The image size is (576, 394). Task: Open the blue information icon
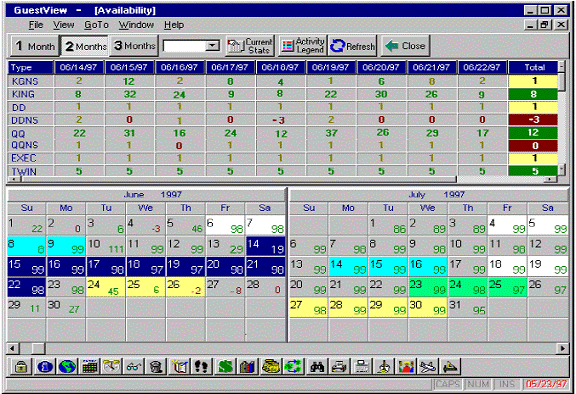click(x=44, y=366)
